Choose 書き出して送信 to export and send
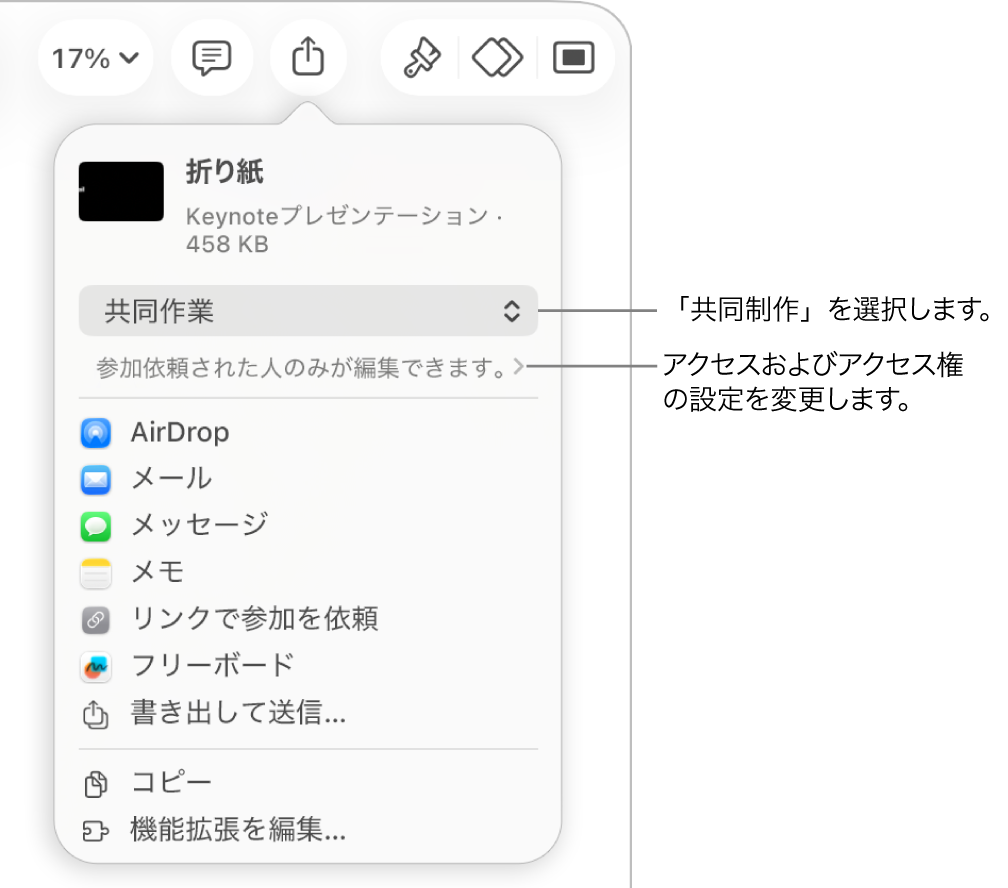The image size is (1008, 888). (x=237, y=714)
